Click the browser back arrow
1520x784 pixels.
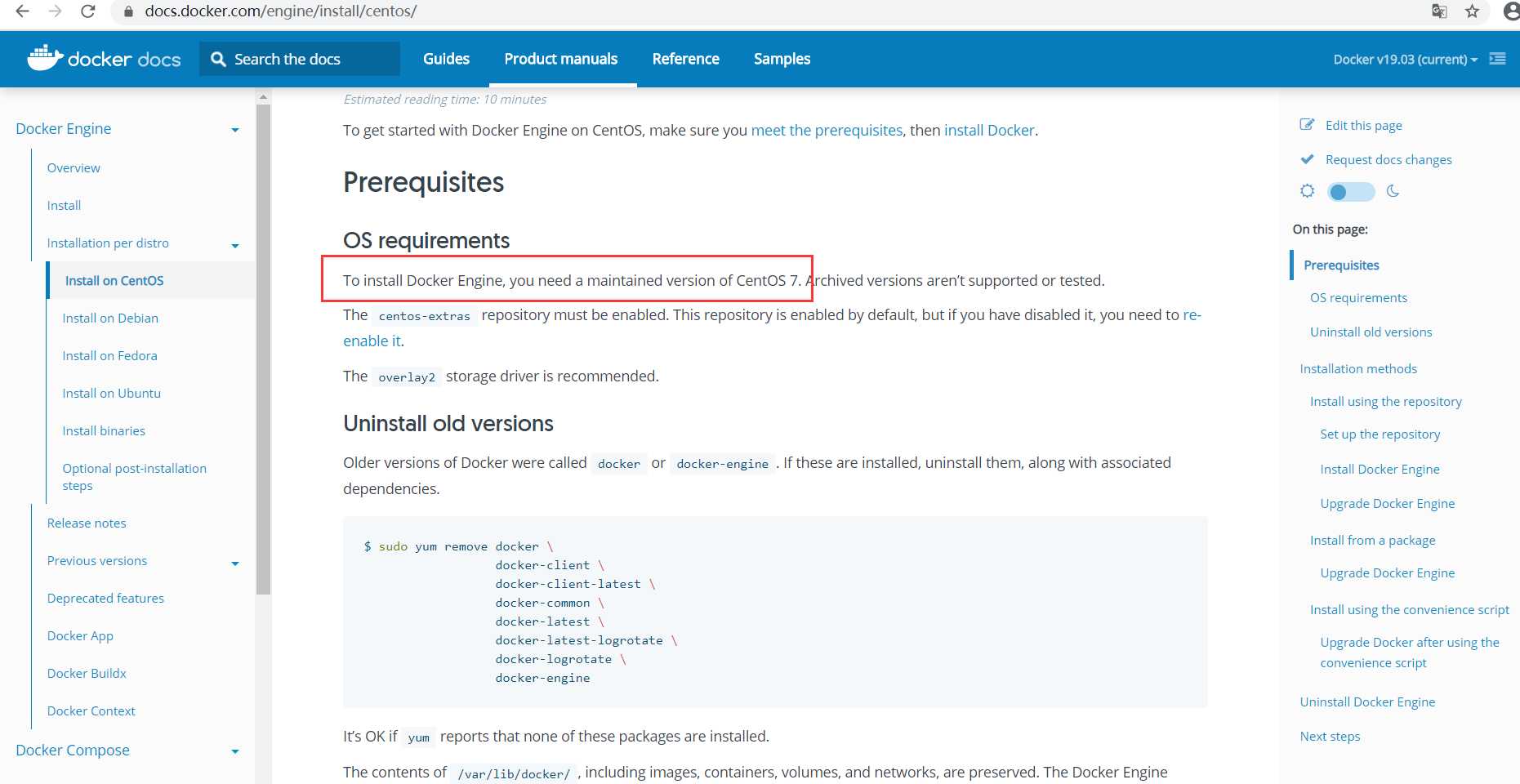(22, 11)
